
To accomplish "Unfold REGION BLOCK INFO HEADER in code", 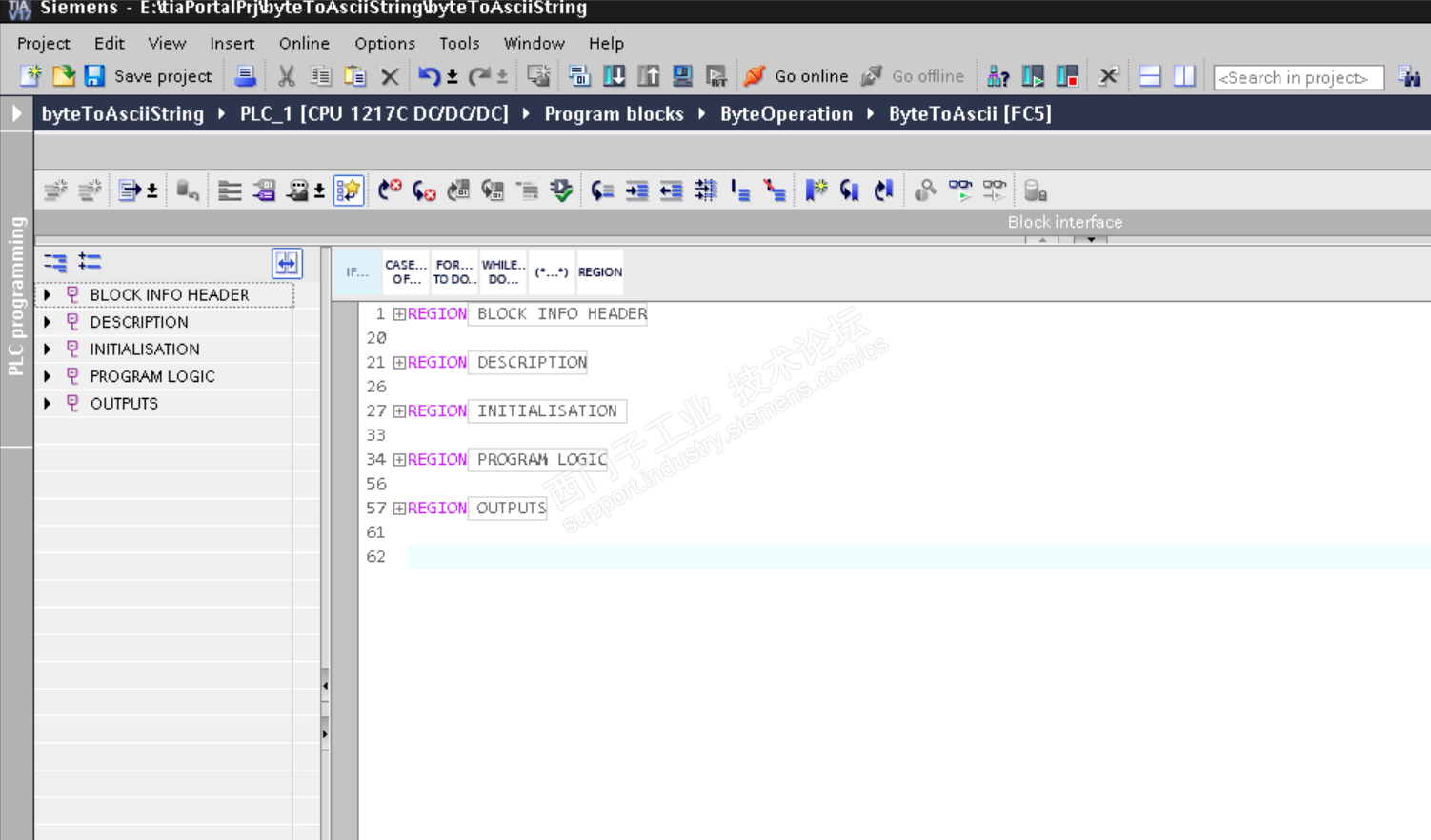I will [x=399, y=314].
